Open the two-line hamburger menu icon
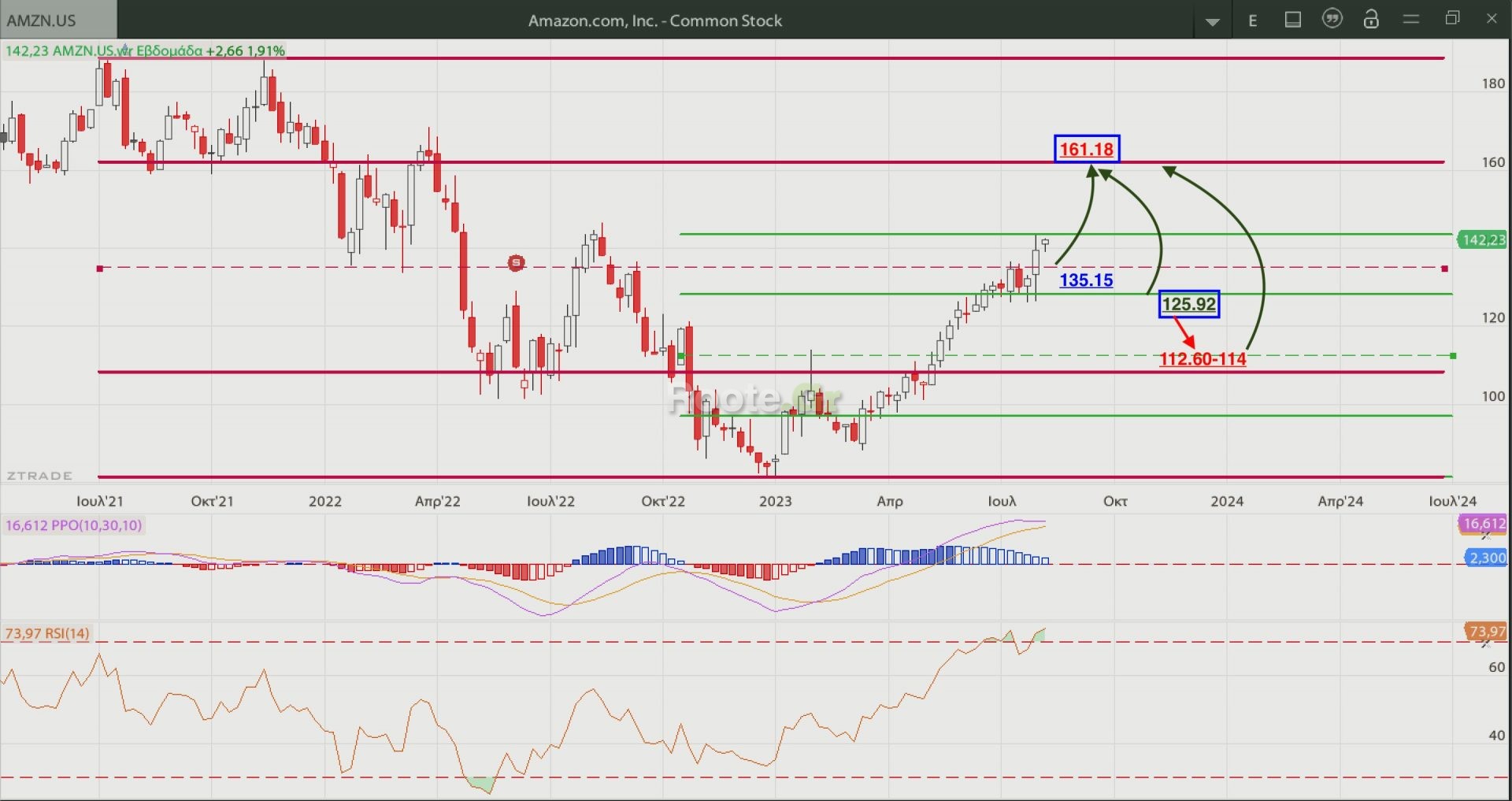 click(1411, 19)
